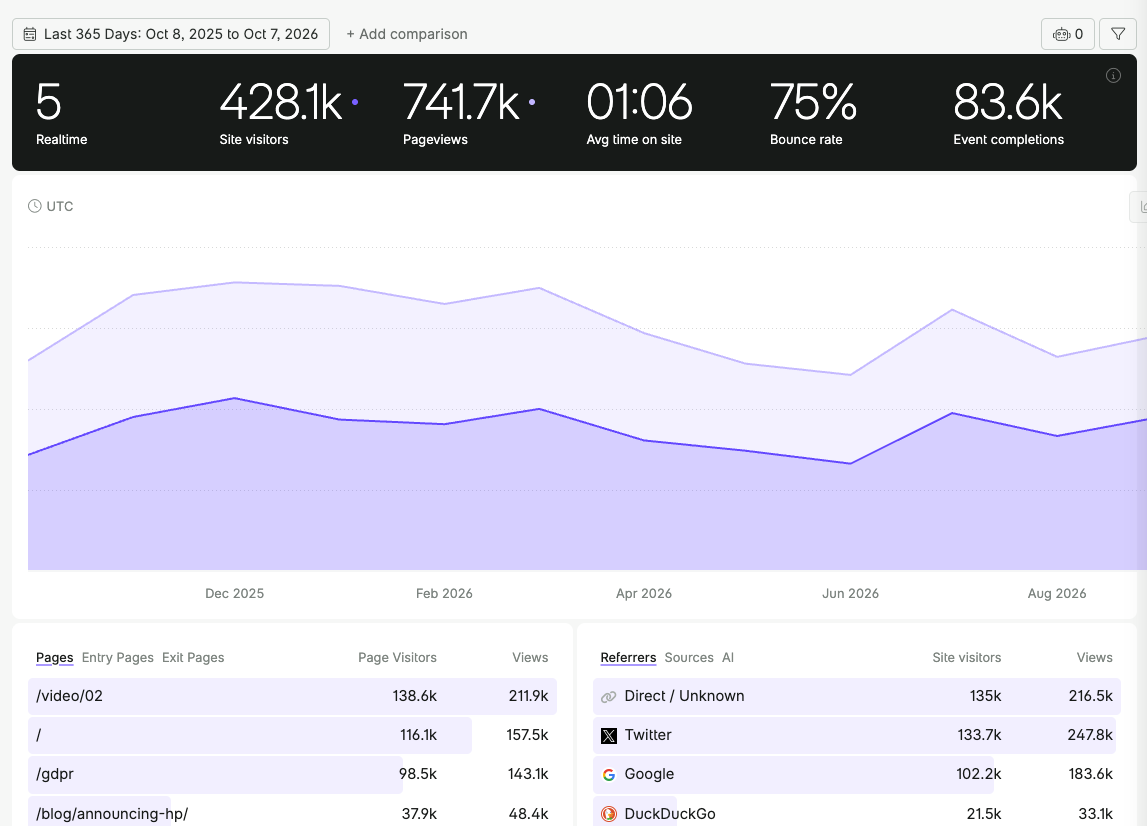The width and height of the screenshot is (1147, 826).
Task: Click the Apr 2026 axis label
Action: (x=644, y=593)
